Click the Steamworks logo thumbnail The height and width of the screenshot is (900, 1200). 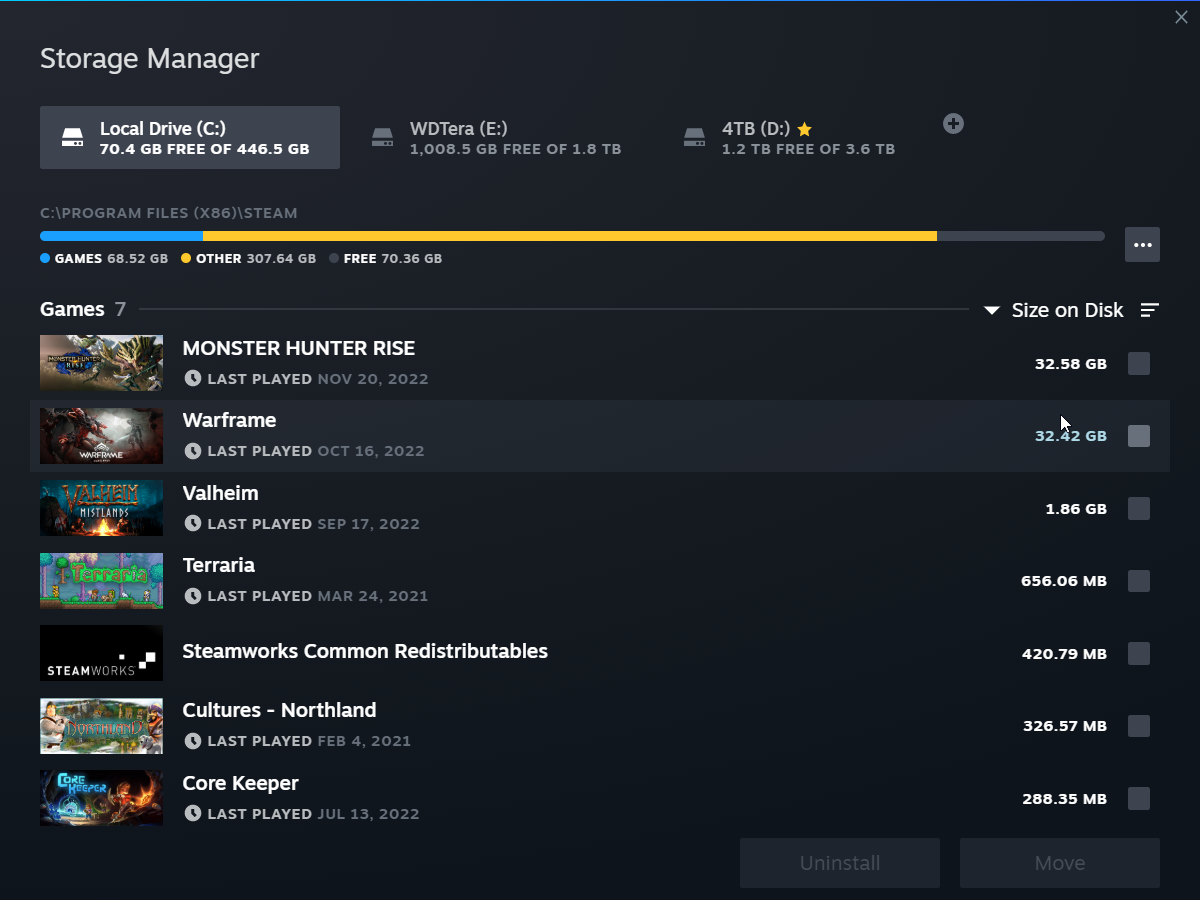tap(101, 653)
